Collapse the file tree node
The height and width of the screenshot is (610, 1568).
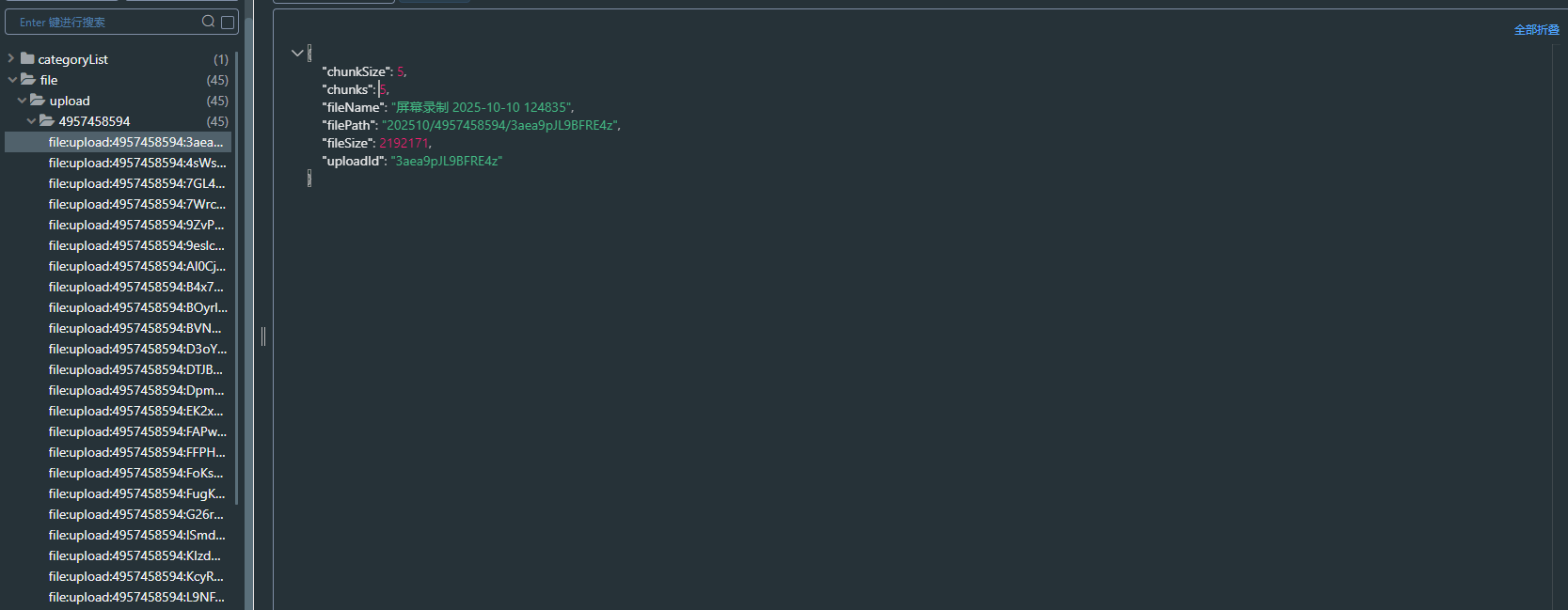(11, 79)
